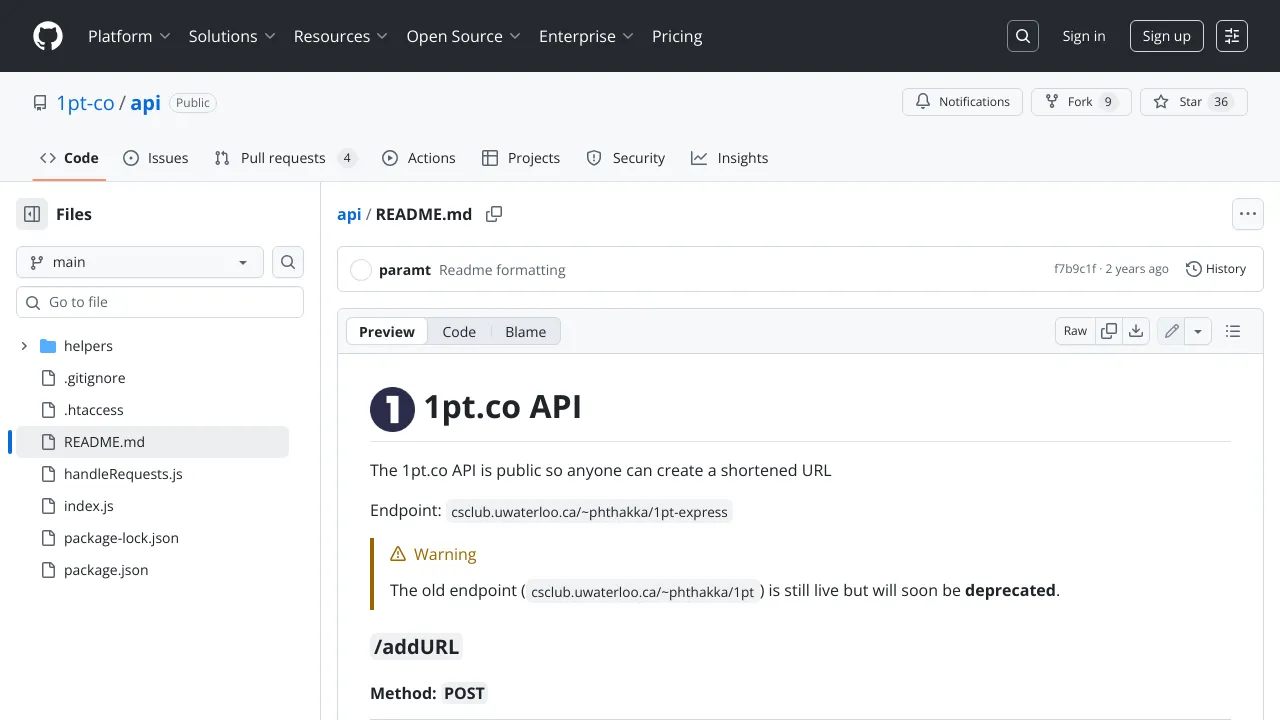The image size is (1280, 720).
Task: Edit this file with the pencil icon
Action: [1172, 331]
